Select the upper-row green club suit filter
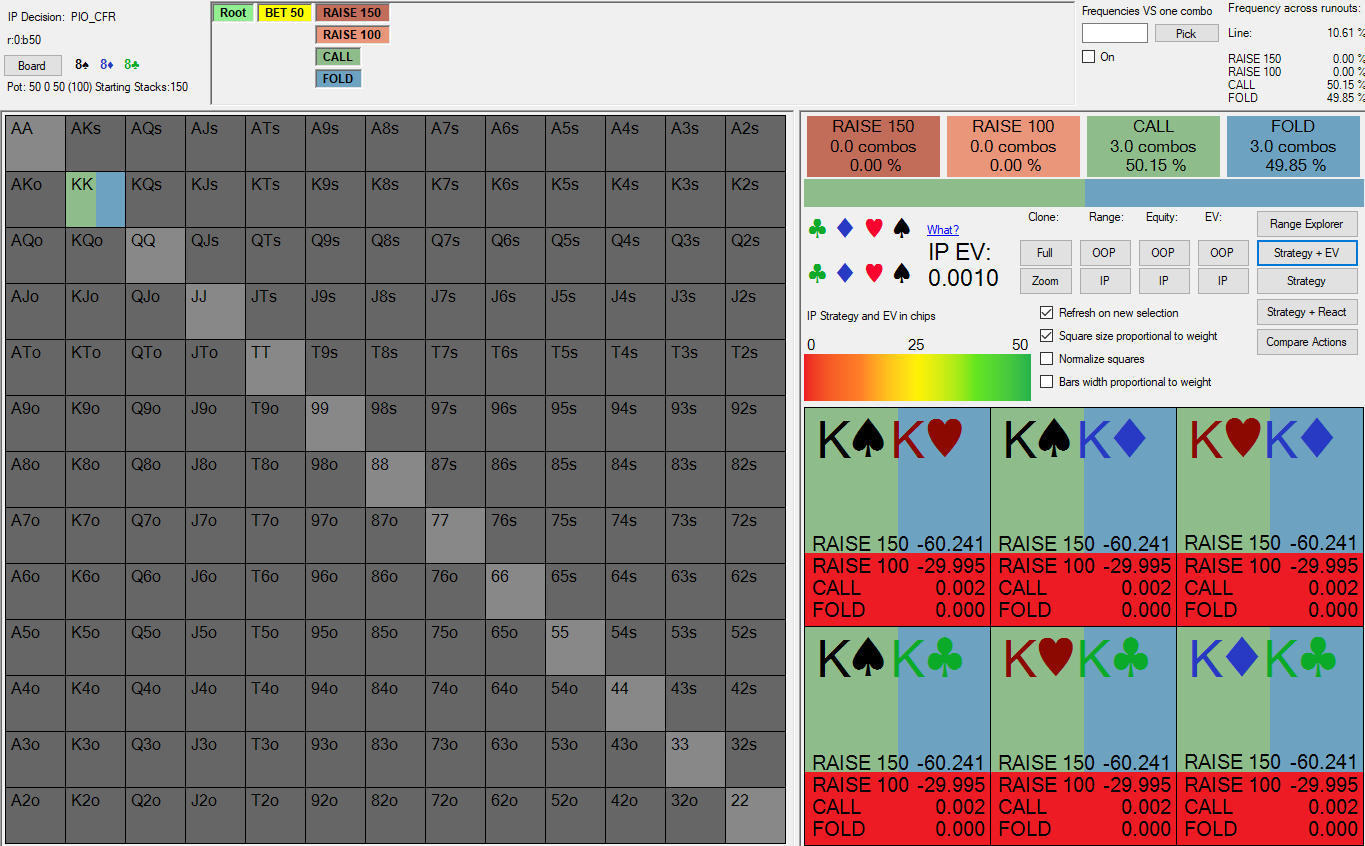1365x846 pixels. (817, 229)
